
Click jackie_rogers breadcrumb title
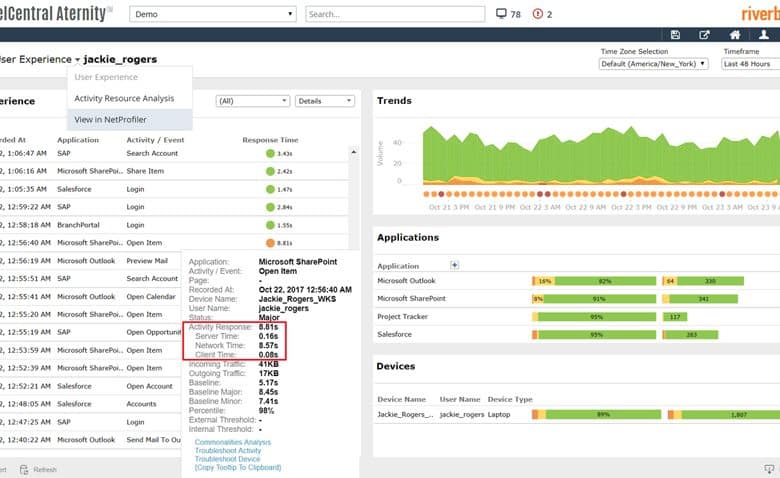pos(120,59)
